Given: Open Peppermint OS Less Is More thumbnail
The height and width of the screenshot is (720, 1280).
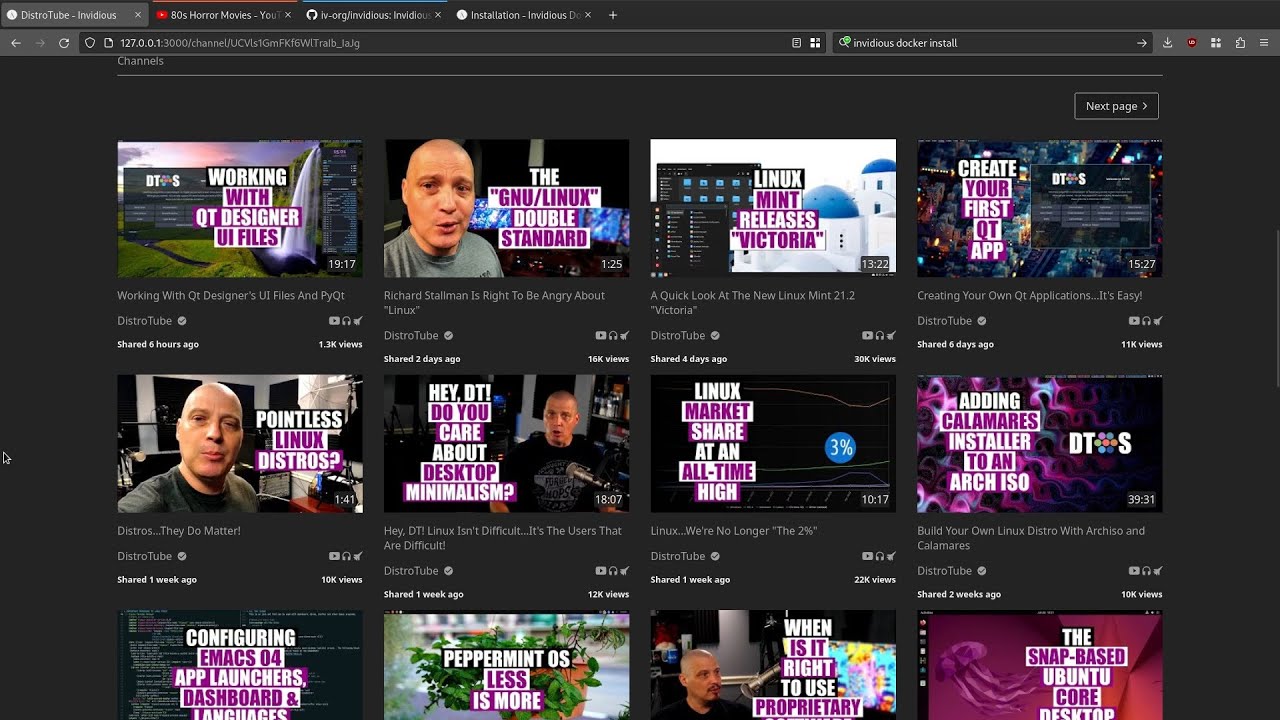Looking at the screenshot, I should (x=507, y=665).
